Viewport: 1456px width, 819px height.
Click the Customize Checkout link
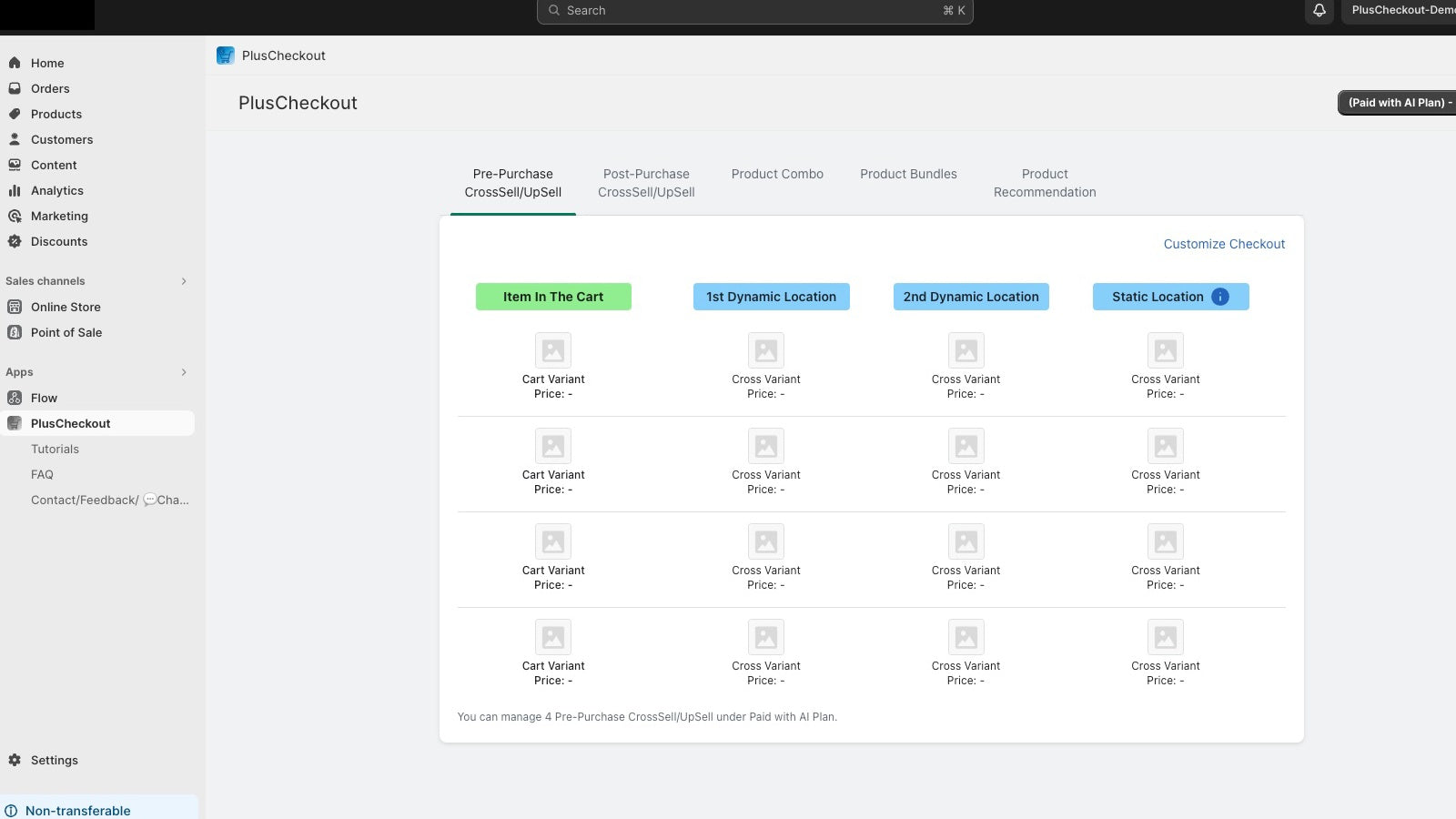point(1224,244)
